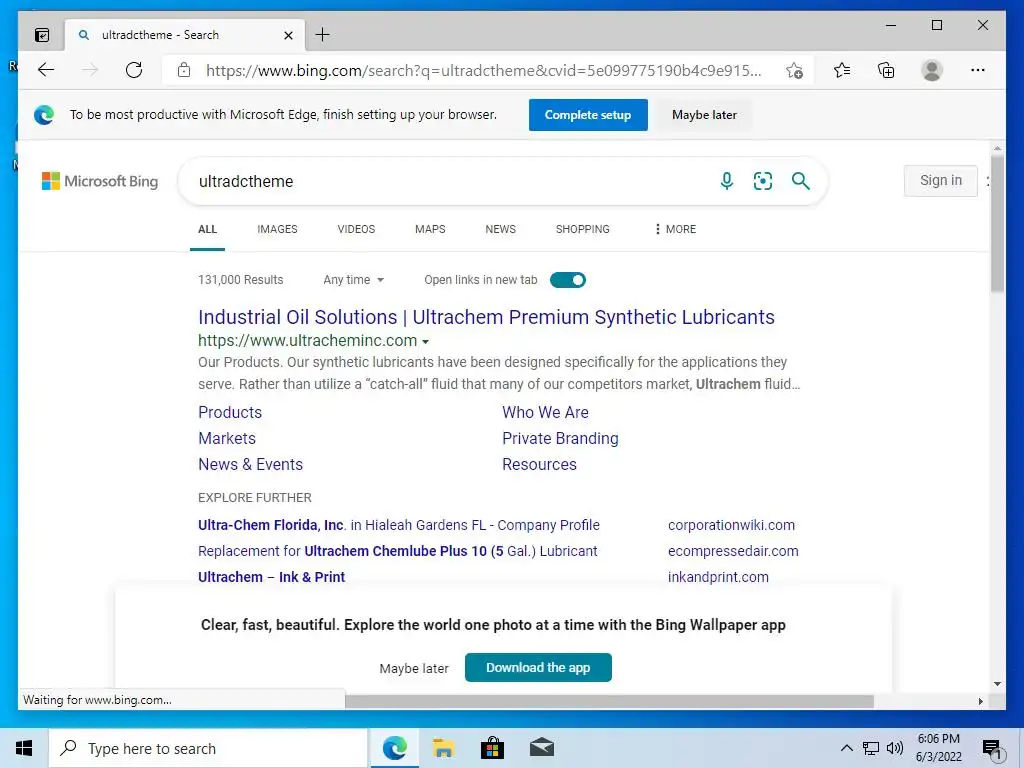This screenshot has height=768, width=1024.
Task: Click the Refresh page icon
Action: tap(134, 70)
